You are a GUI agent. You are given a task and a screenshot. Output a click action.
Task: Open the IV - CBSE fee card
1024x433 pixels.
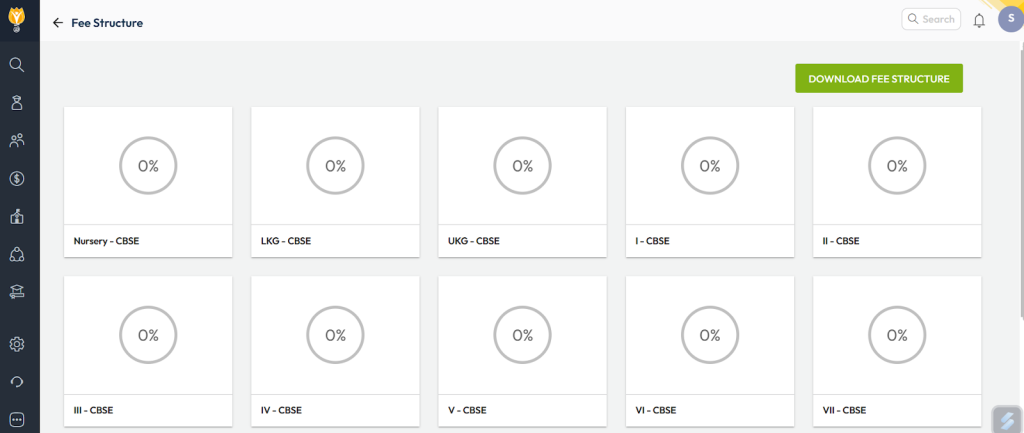click(335, 350)
